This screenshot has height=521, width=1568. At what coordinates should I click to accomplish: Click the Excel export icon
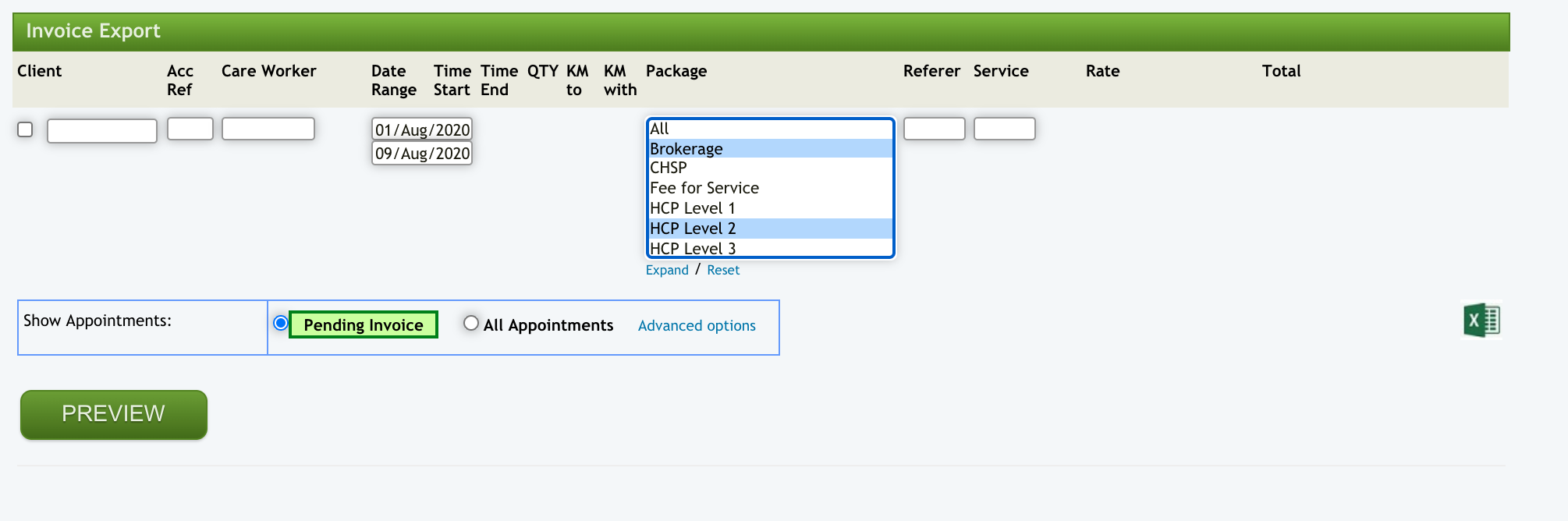(1481, 321)
